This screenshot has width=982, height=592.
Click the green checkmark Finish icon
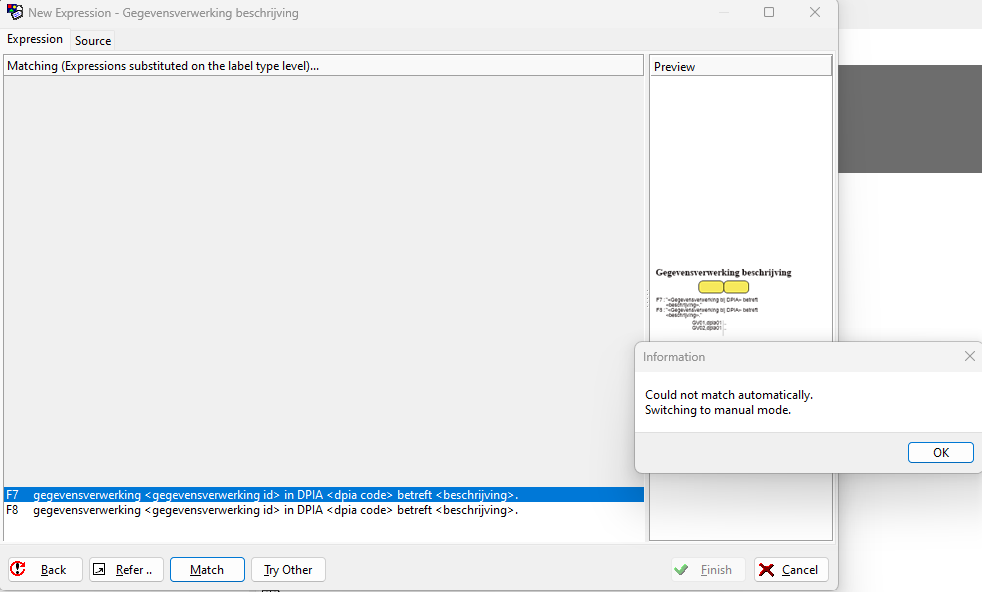681,569
